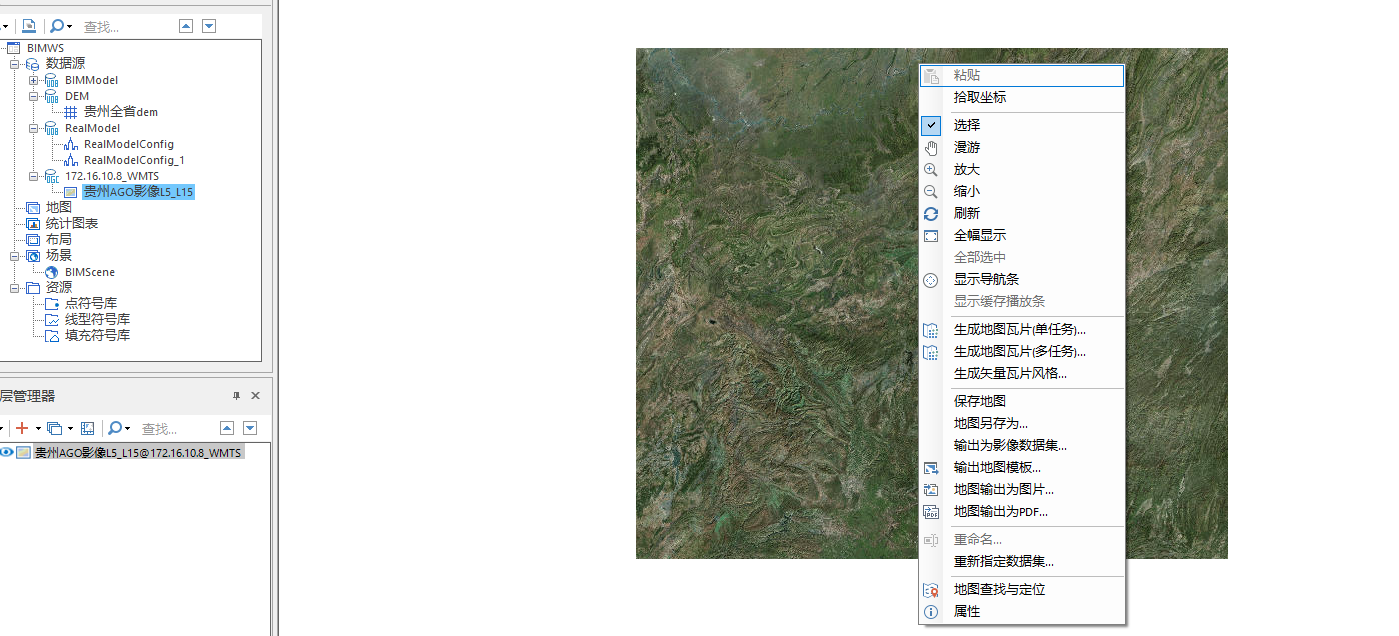Image resolution: width=1399 pixels, height=636 pixels.
Task: Select 线型符号库 under resources
Action: pyautogui.click(x=97, y=320)
